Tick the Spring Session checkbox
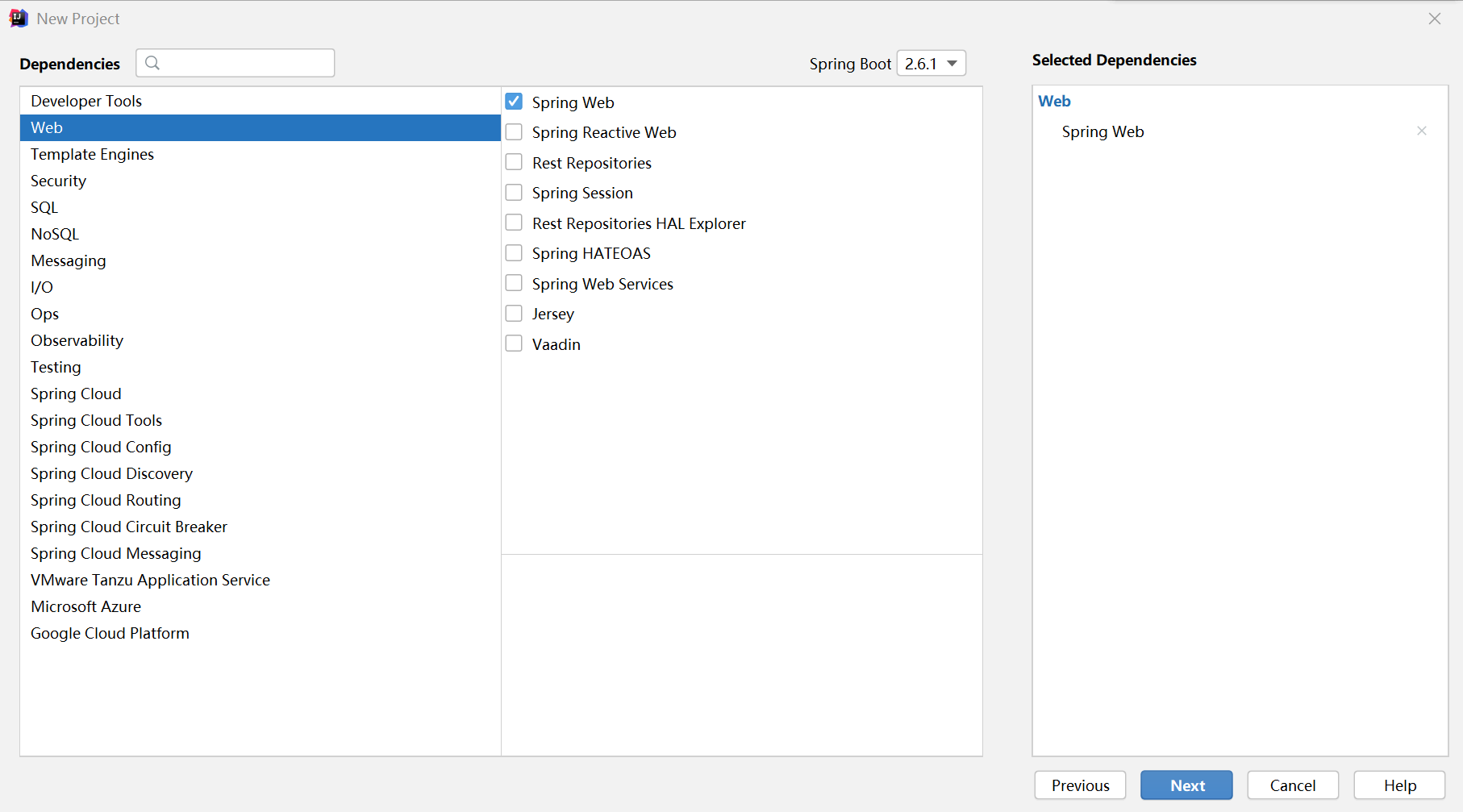 click(514, 192)
